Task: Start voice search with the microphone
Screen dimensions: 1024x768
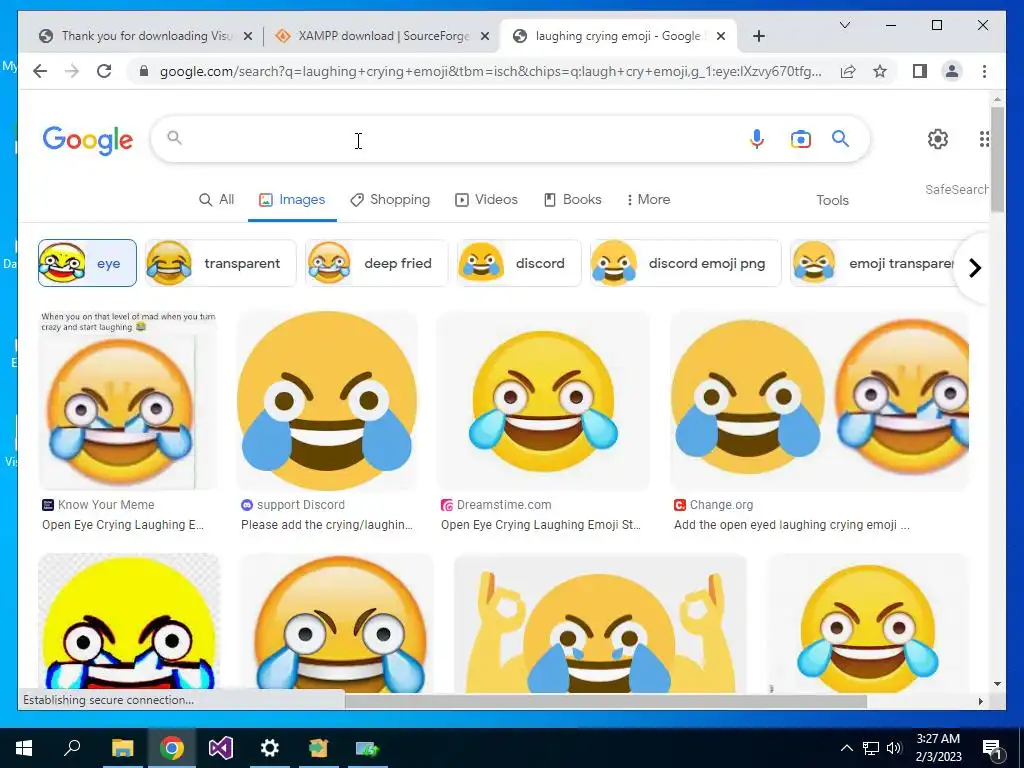Action: point(756,139)
